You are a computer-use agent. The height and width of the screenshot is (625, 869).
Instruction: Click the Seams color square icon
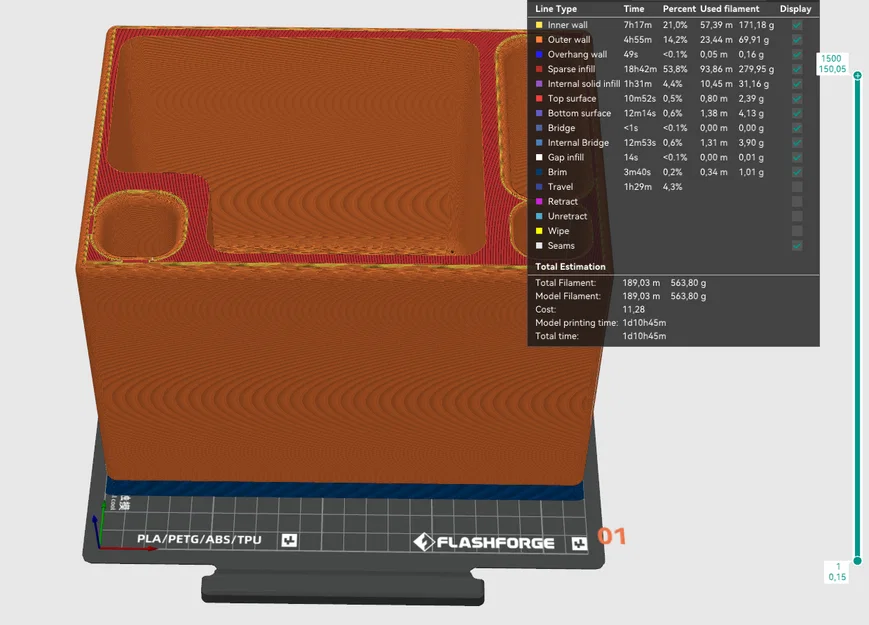(x=537, y=245)
